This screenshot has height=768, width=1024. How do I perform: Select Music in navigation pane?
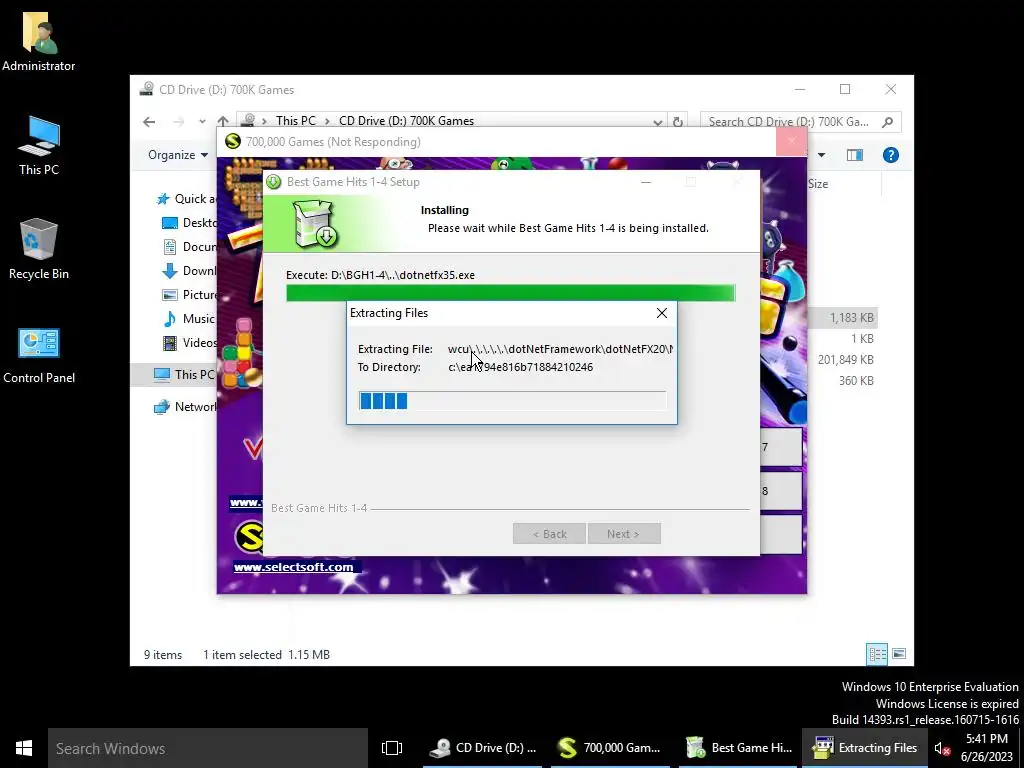[189, 319]
